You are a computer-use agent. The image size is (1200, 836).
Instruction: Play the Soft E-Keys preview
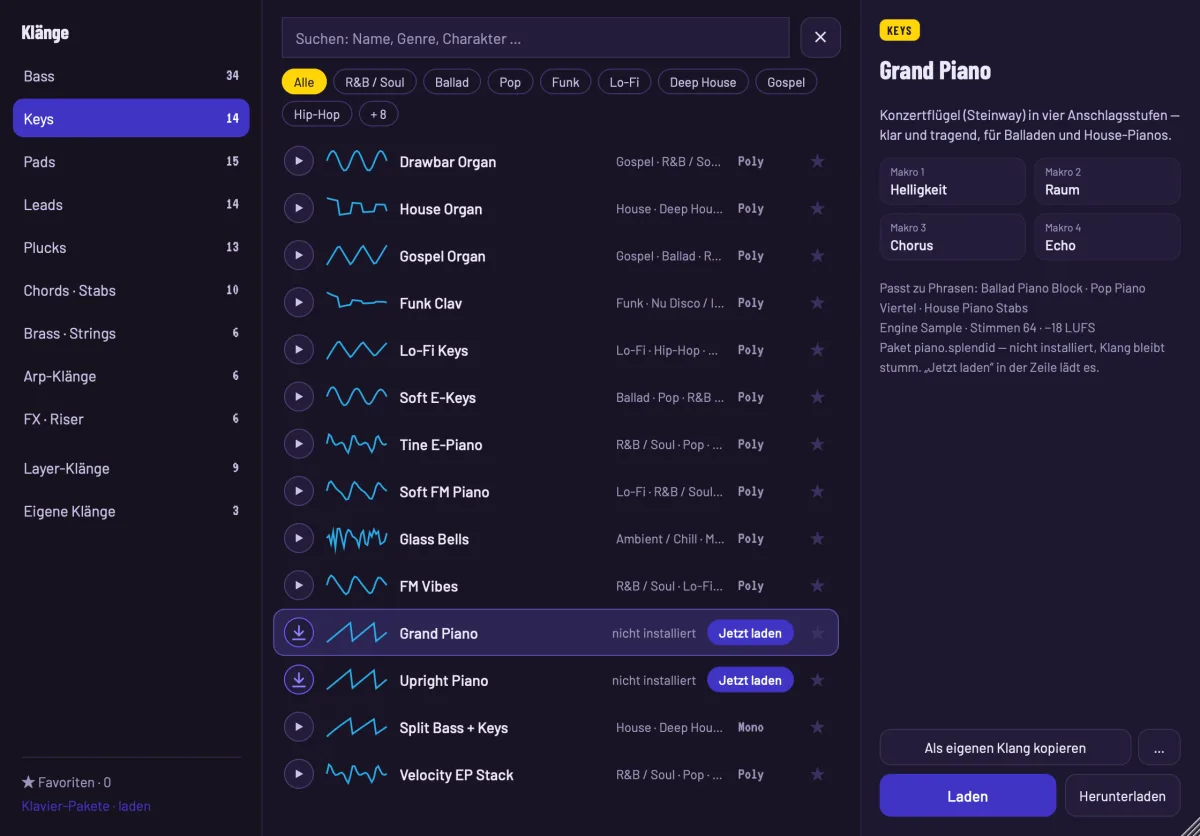click(x=299, y=397)
